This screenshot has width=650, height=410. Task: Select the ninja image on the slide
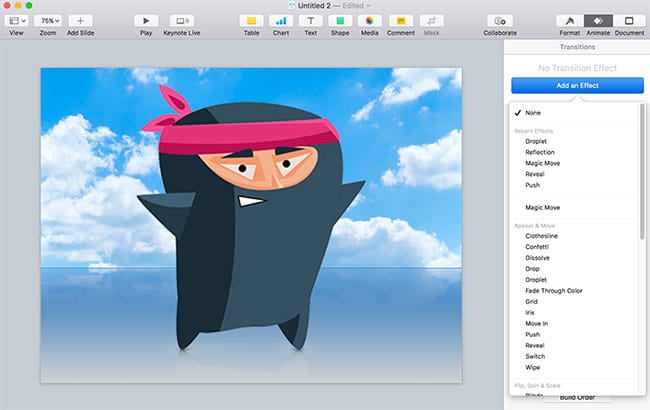point(251,218)
